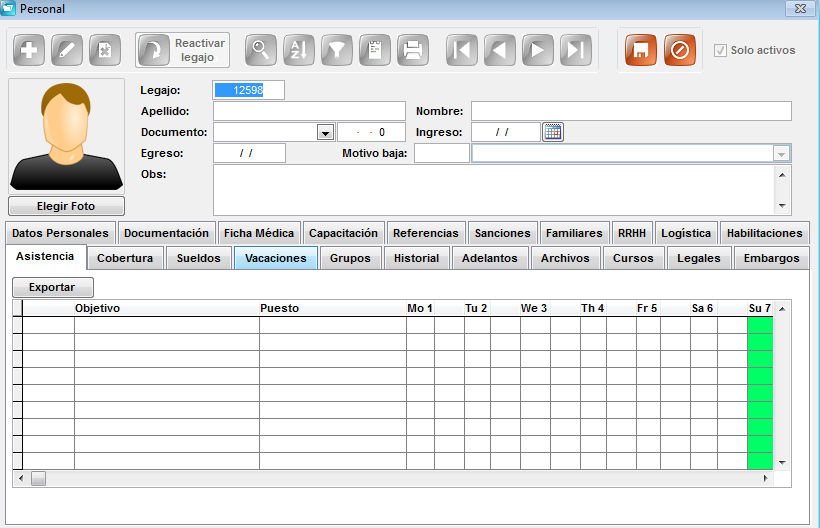This screenshot has height=528, width=820.
Task: Open the Embargos tab
Action: click(771, 258)
